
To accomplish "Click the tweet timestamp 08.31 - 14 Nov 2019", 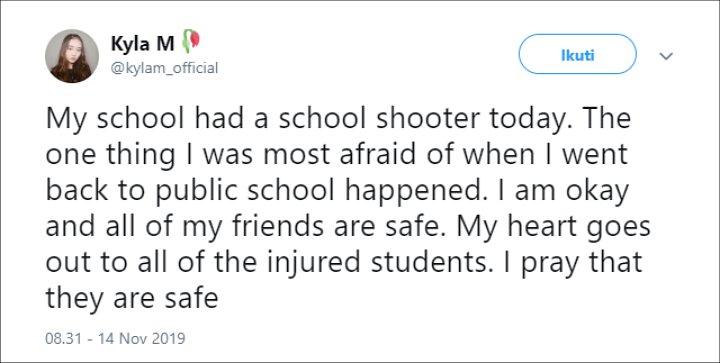I will [x=115, y=339].
